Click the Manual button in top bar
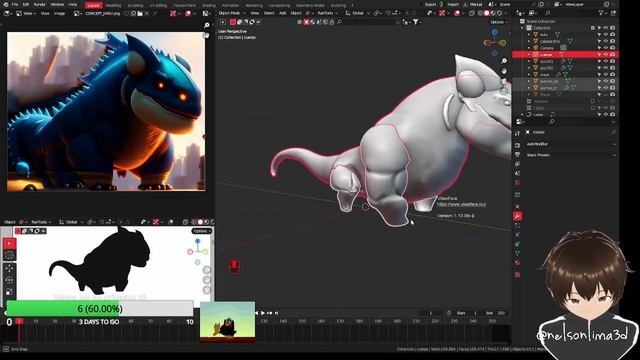The image size is (640, 360). [476, 4]
